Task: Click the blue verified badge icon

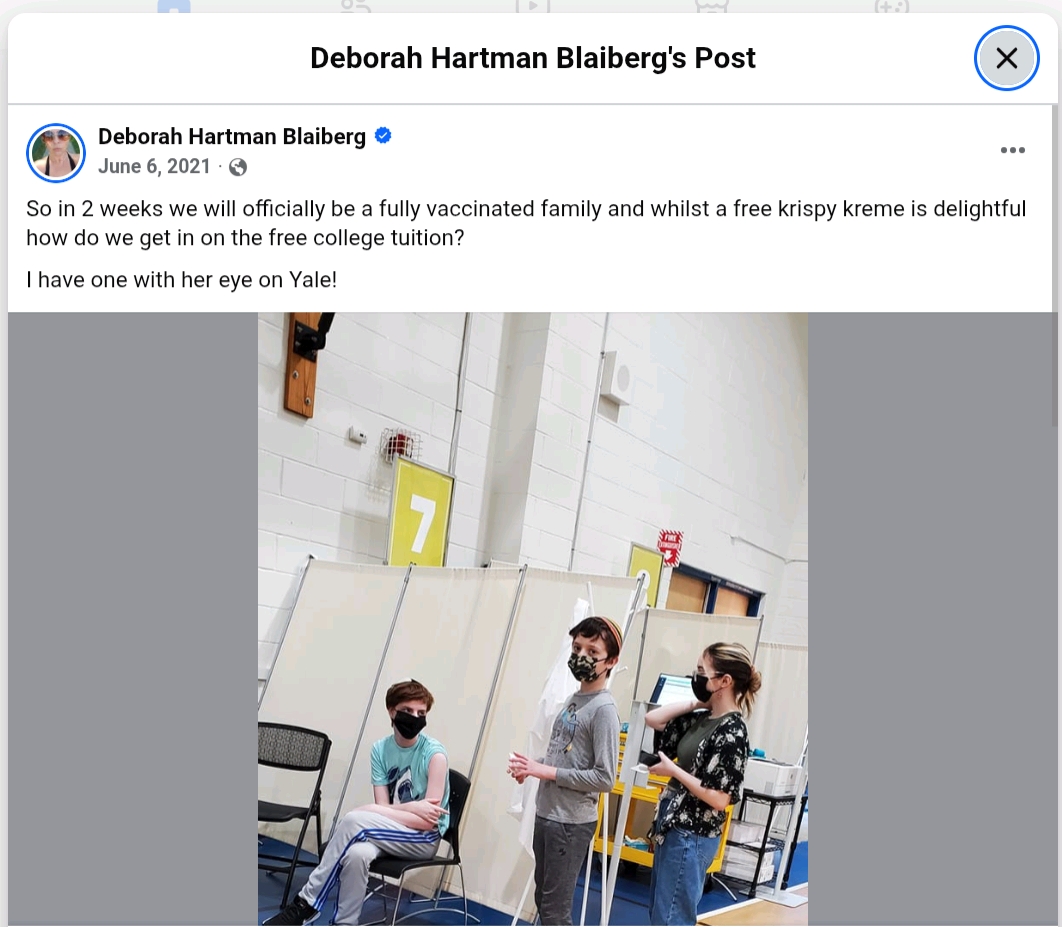Action: (x=383, y=135)
